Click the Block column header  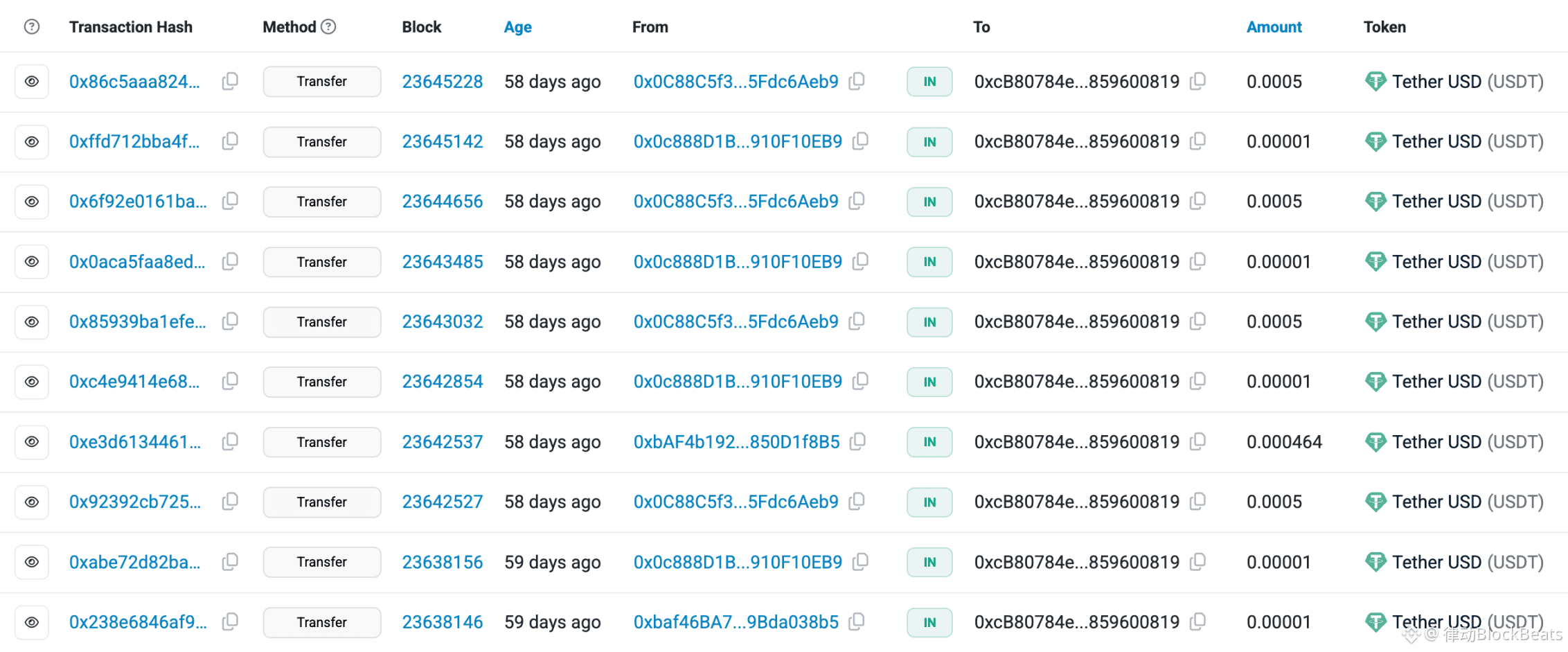[x=422, y=27]
